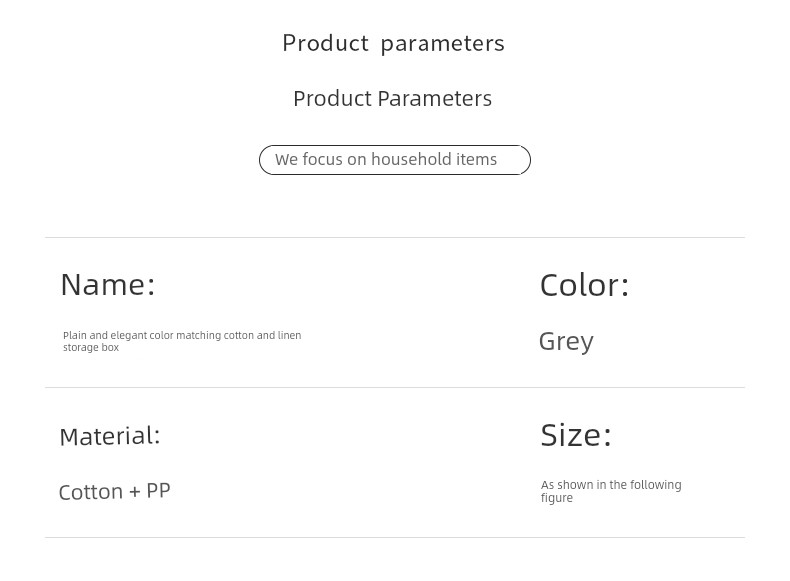Screen dimensions: 790x581
Task: Click the 'Grey' color value
Action: coord(566,342)
